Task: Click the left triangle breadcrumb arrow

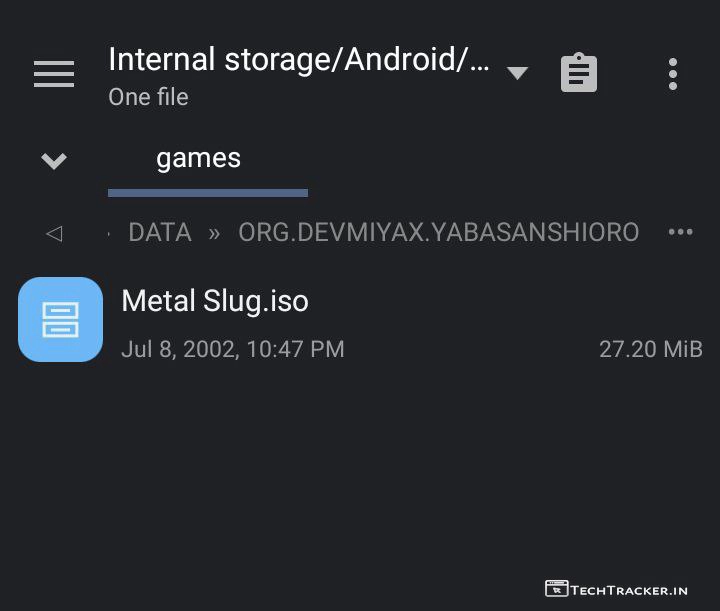Action: point(54,233)
